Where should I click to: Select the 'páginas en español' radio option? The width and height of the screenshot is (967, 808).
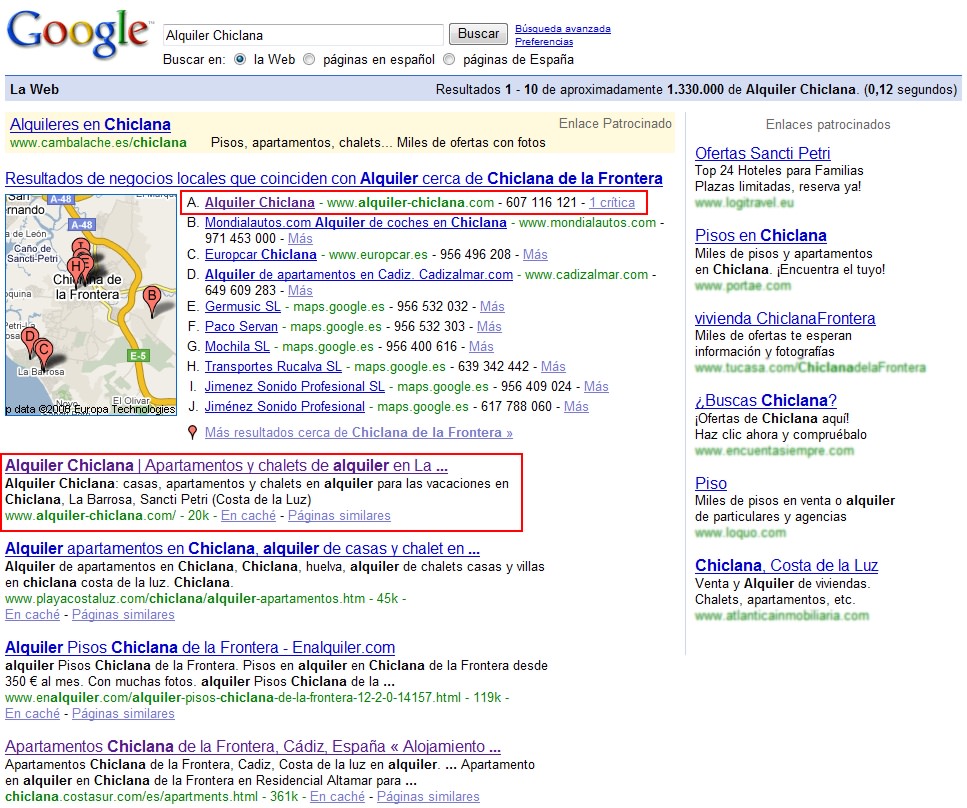point(309,59)
